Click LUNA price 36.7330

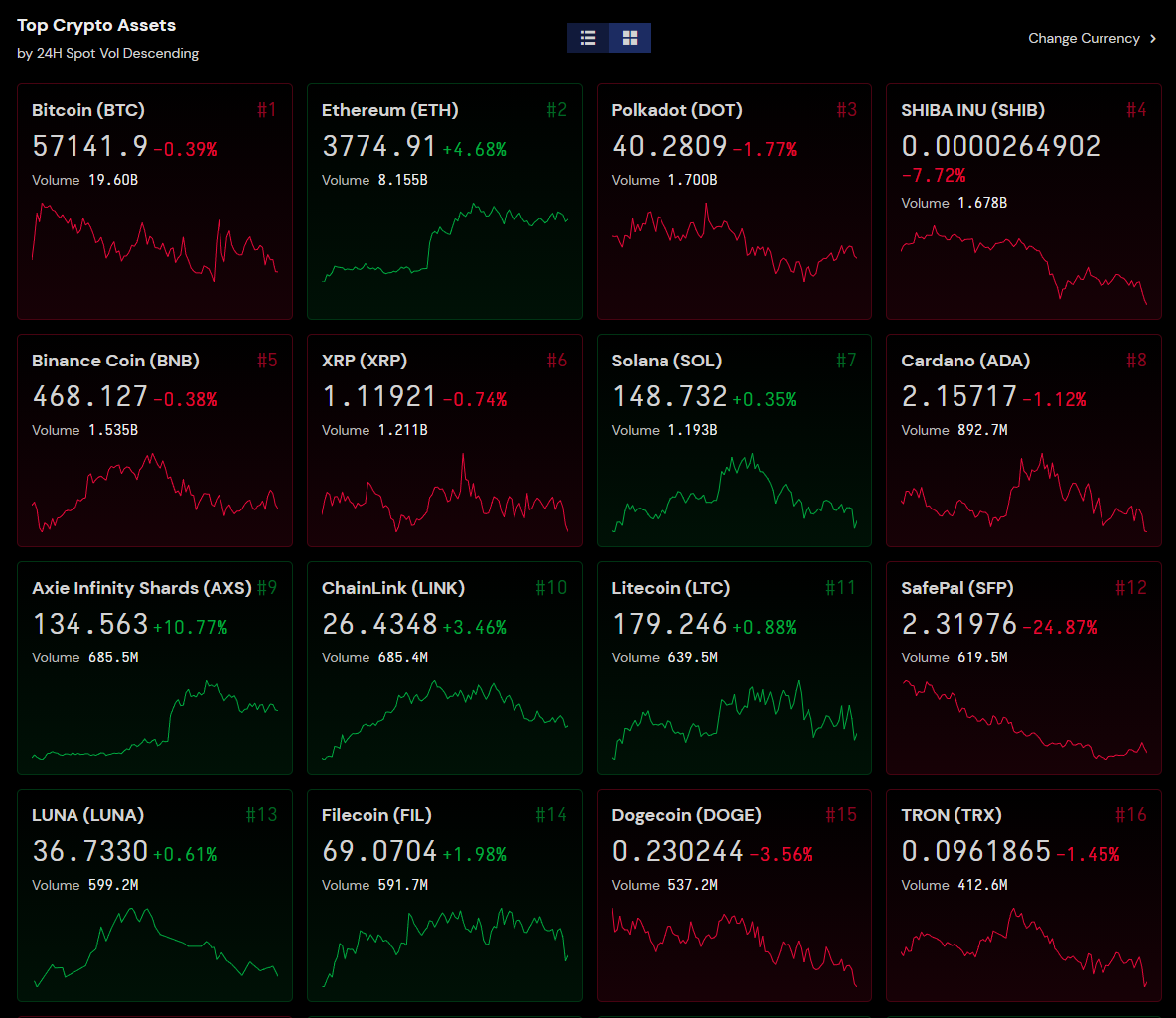click(x=90, y=851)
